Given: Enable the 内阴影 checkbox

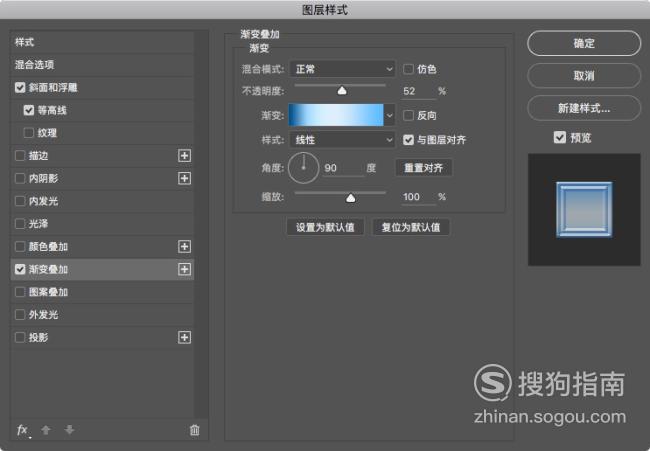Looking at the screenshot, I should coord(20,178).
